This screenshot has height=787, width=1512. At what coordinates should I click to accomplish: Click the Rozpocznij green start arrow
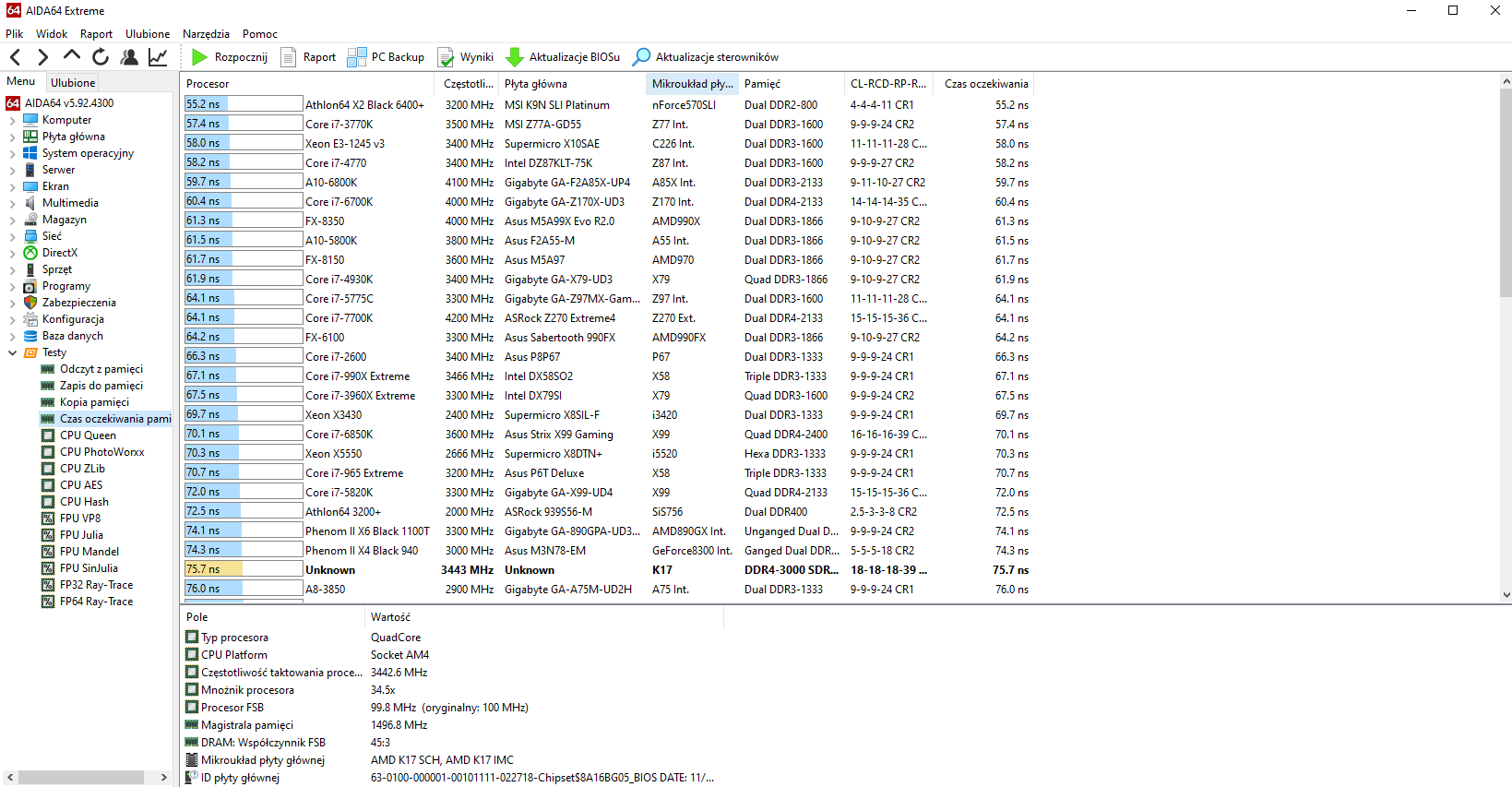pos(199,57)
